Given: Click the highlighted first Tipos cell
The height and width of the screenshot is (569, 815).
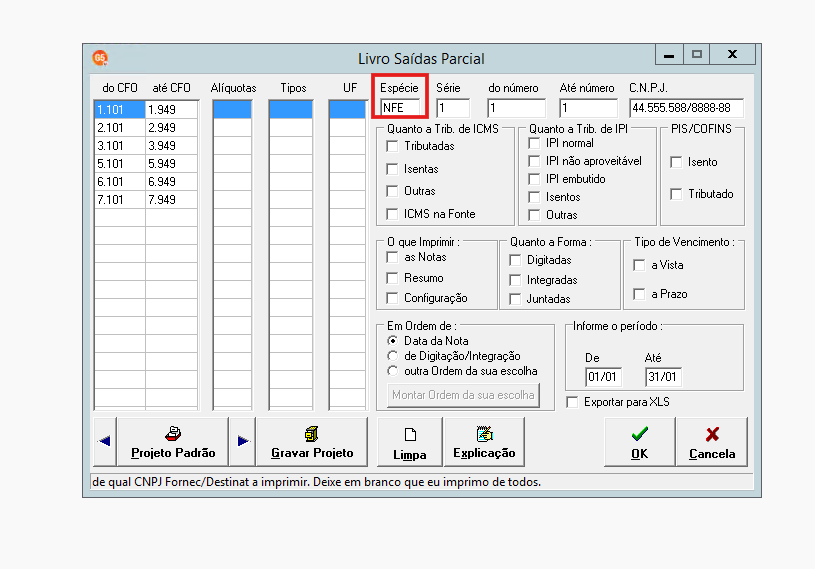Looking at the screenshot, I should [291, 110].
